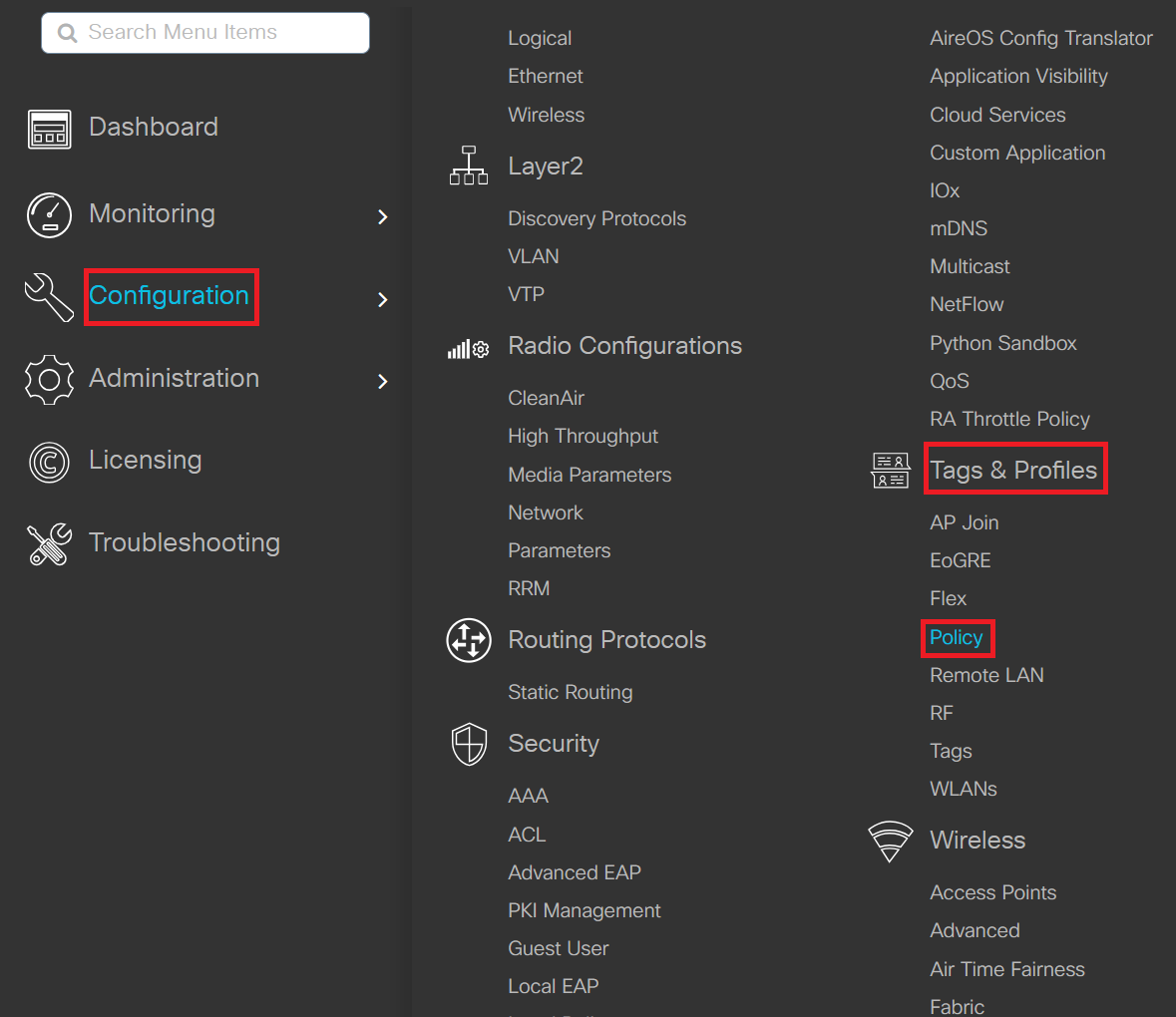Click the Security shield icon
Screen dimensions: 1176x1017
469,744
